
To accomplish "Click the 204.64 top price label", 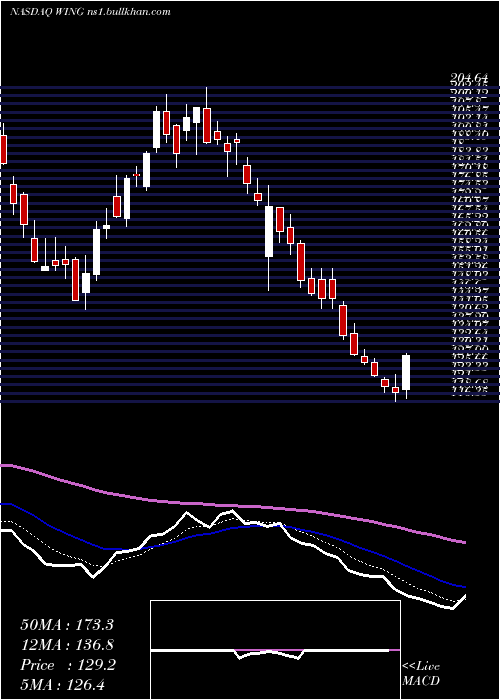I will click(468, 78).
